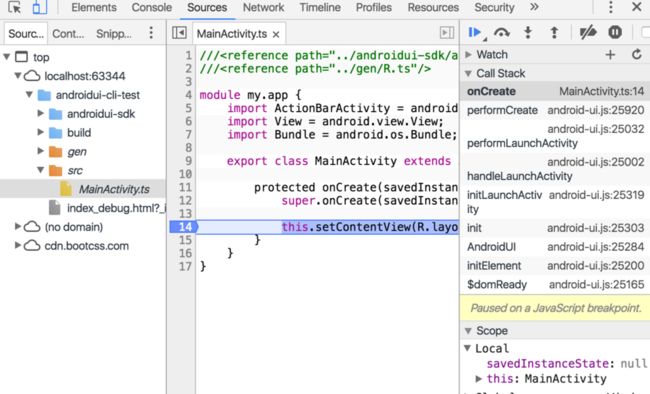Activate the inspect element picker icon
The height and width of the screenshot is (394, 650).
click(15, 7)
